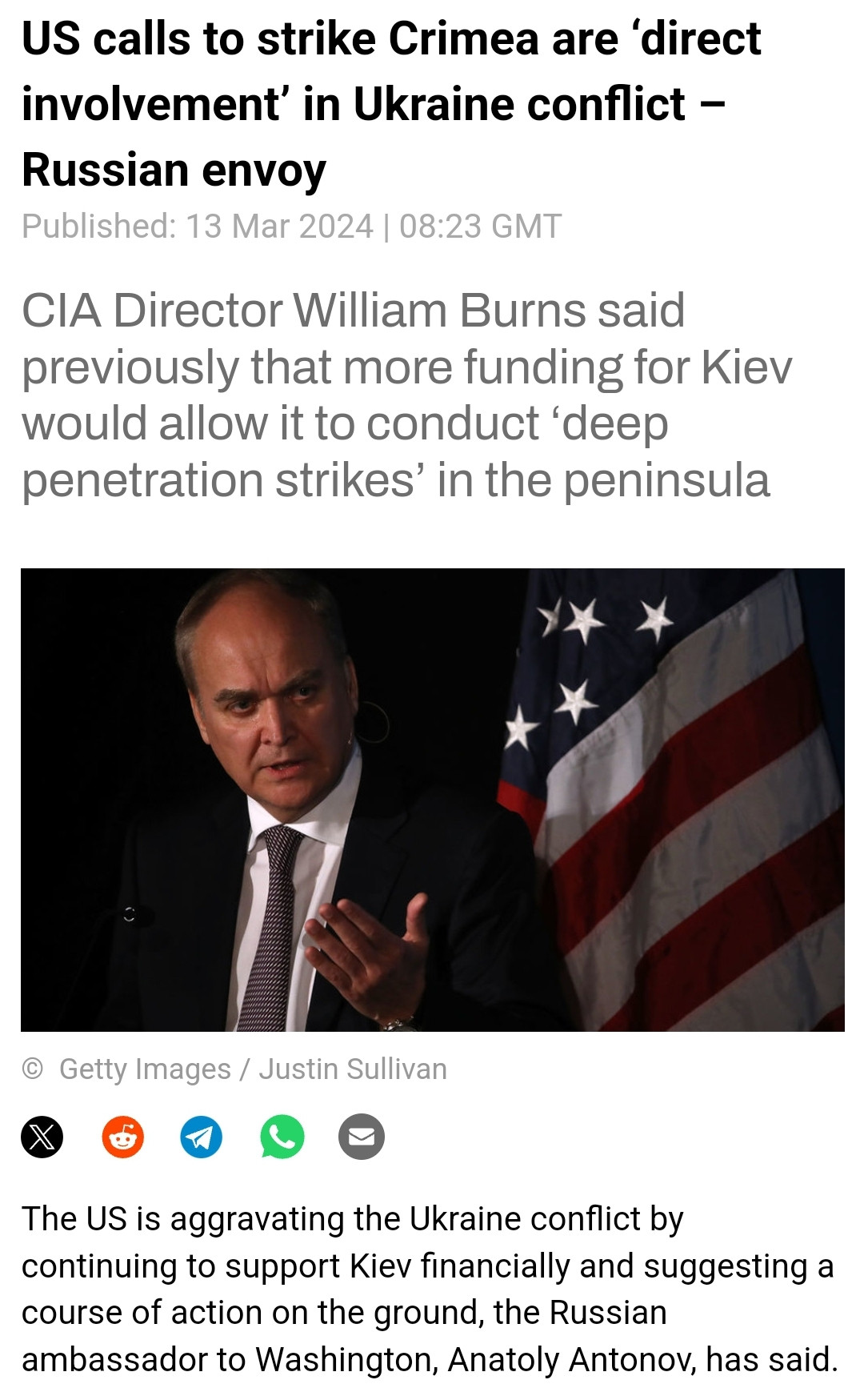Click 'Justin Sullivan' photographer name

(x=353, y=1069)
